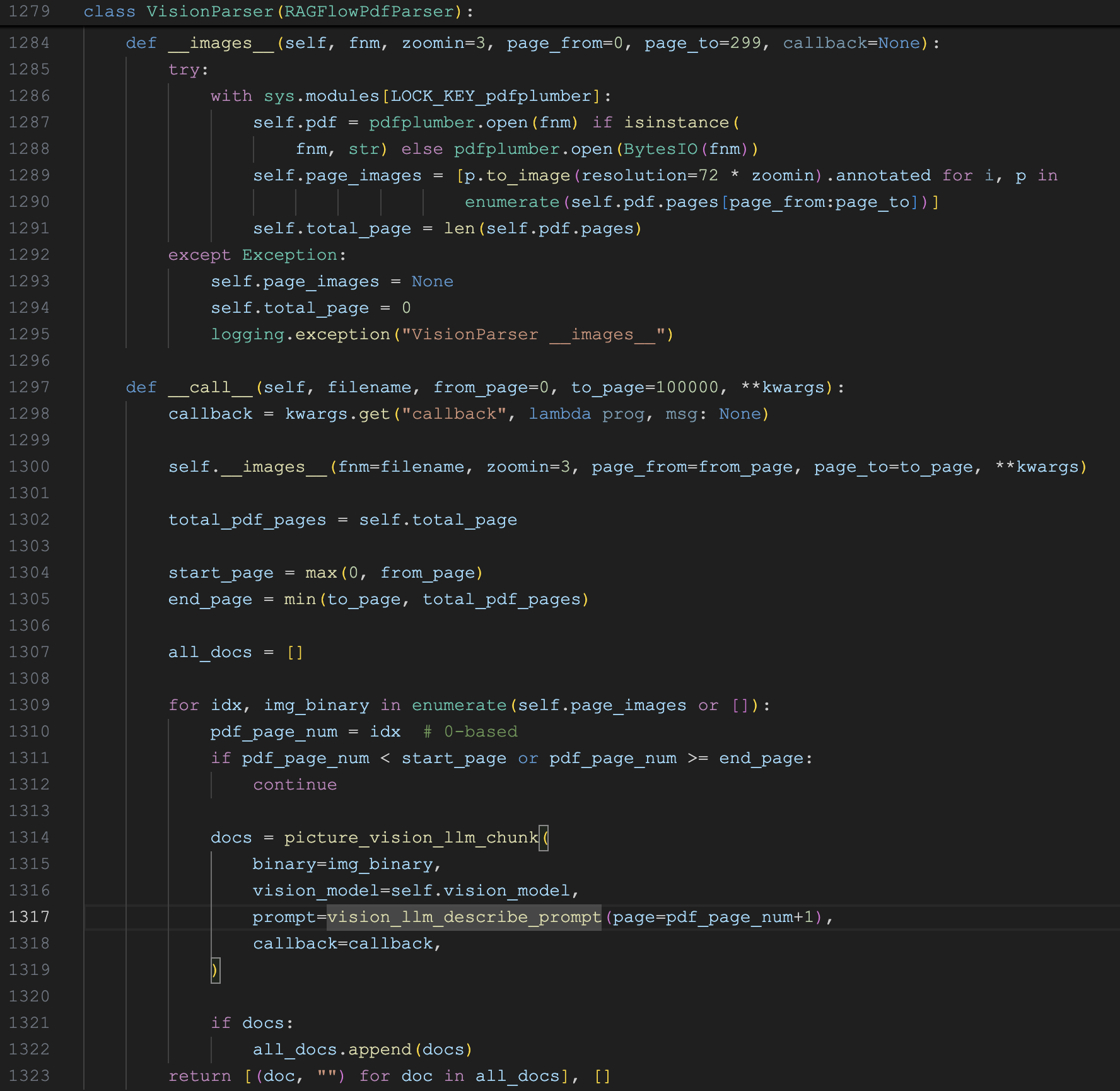Click binary=img_binary on line 1315
1120x1091 pixels.
click(x=342, y=864)
